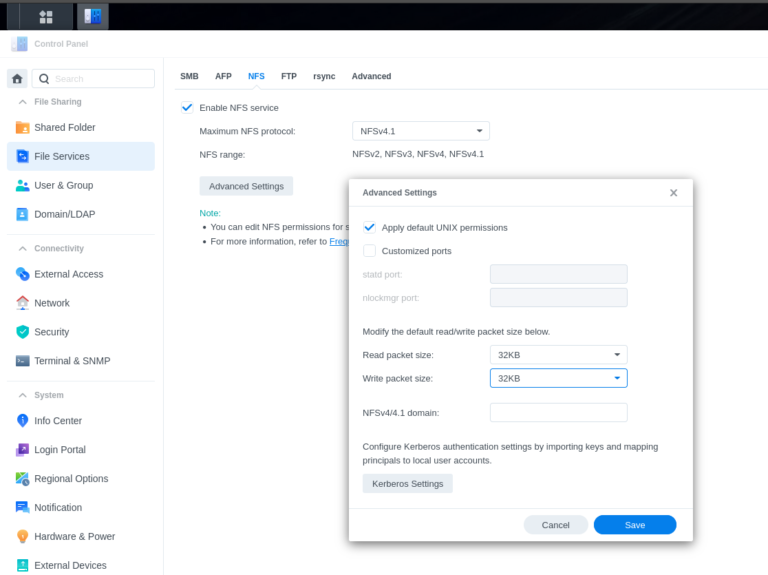768x575 pixels.
Task: Open the Write packet size dropdown
Action: tap(558, 378)
